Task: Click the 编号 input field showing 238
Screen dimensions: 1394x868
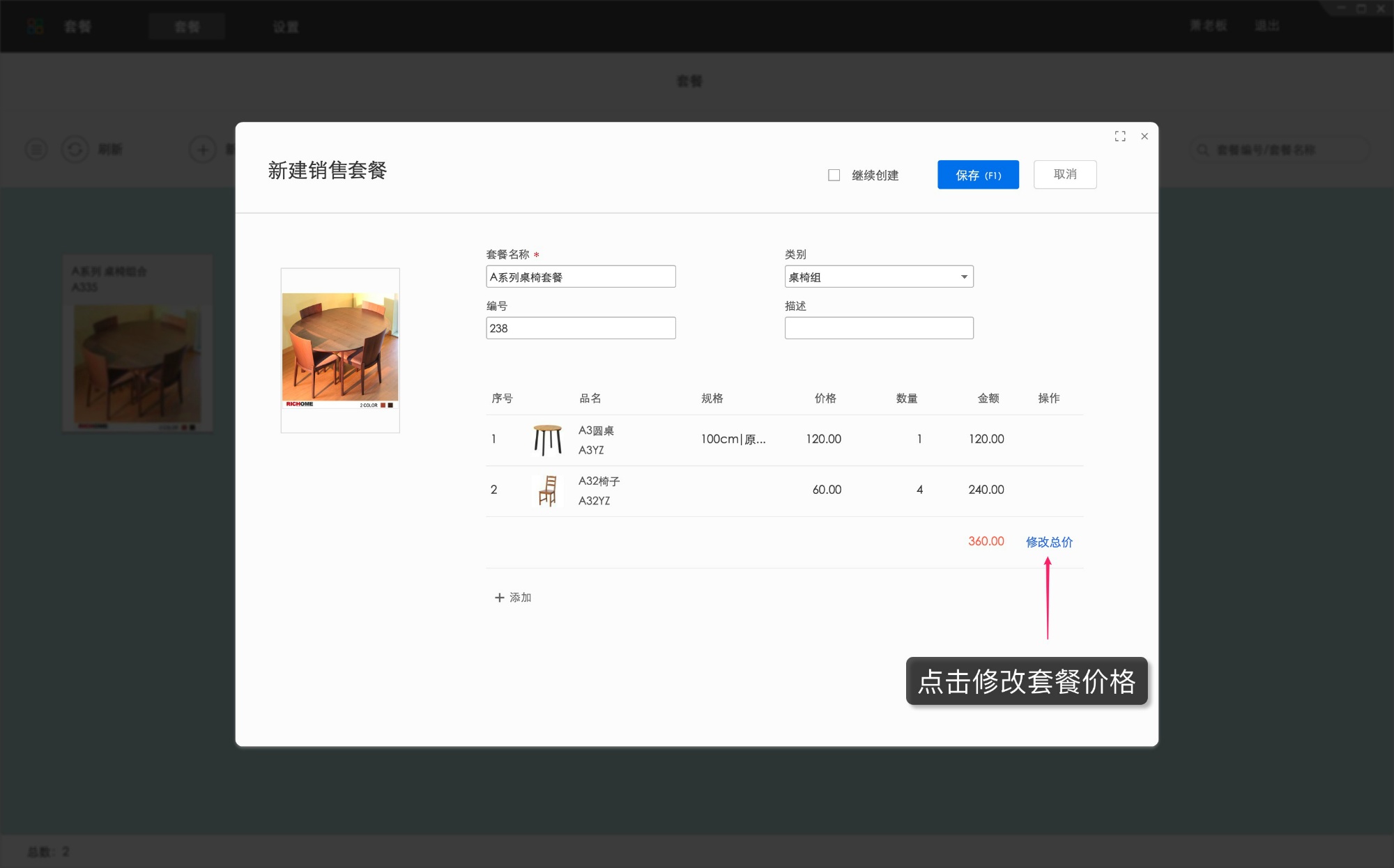Action: 581,327
